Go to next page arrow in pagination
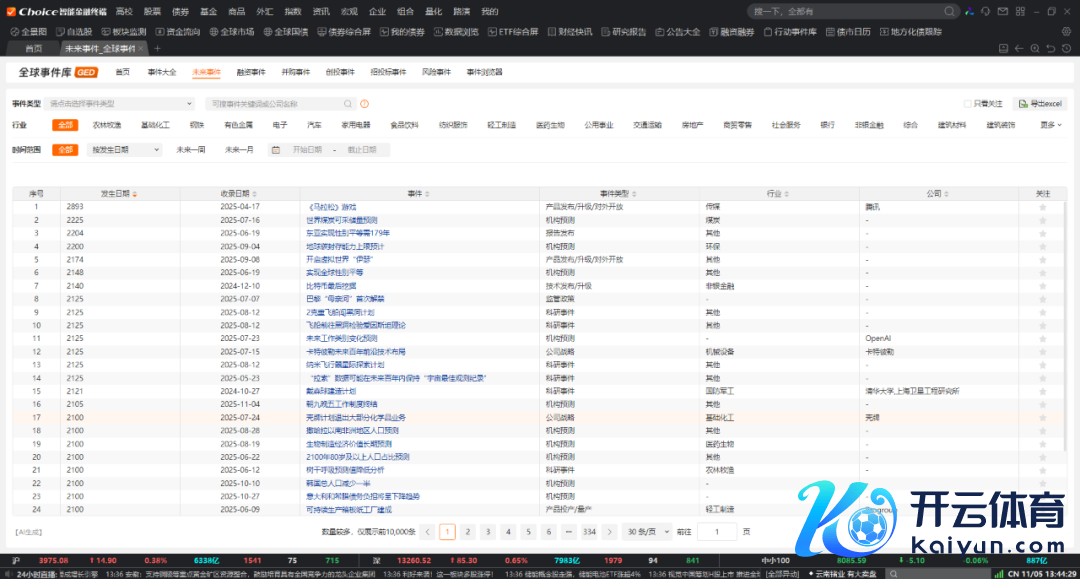This screenshot has height=579, width=1080. (x=611, y=532)
